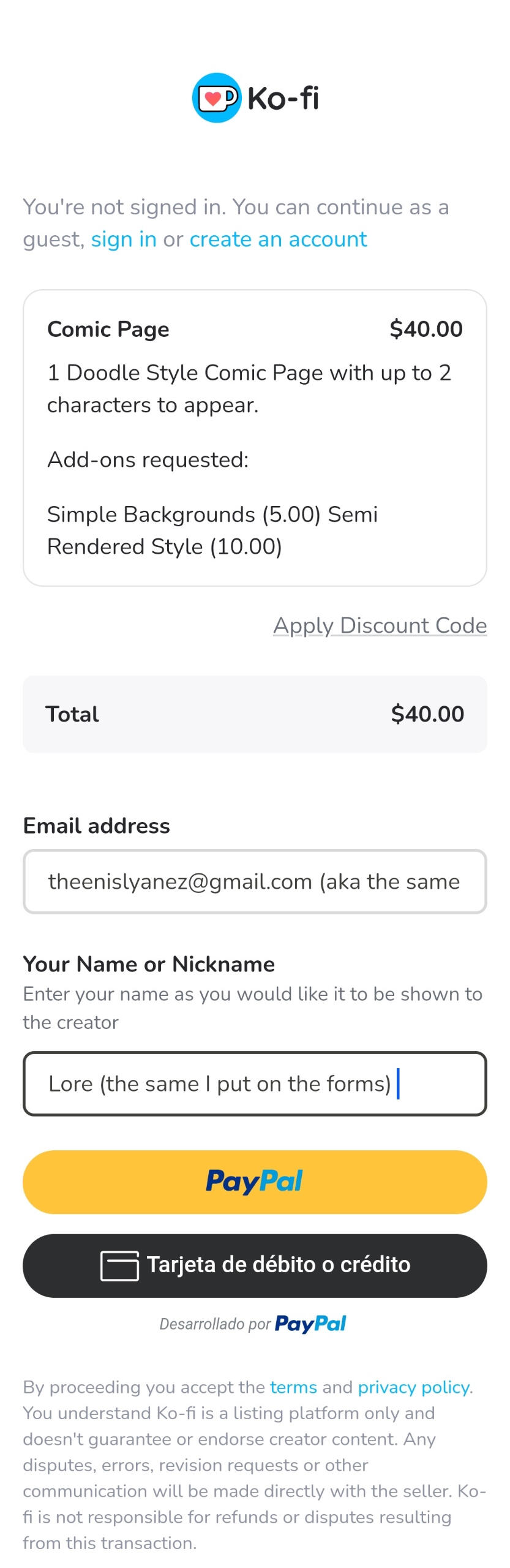Click the Ko-fi wordmark text
Viewport: 510px width, 1568px height.
(283, 99)
